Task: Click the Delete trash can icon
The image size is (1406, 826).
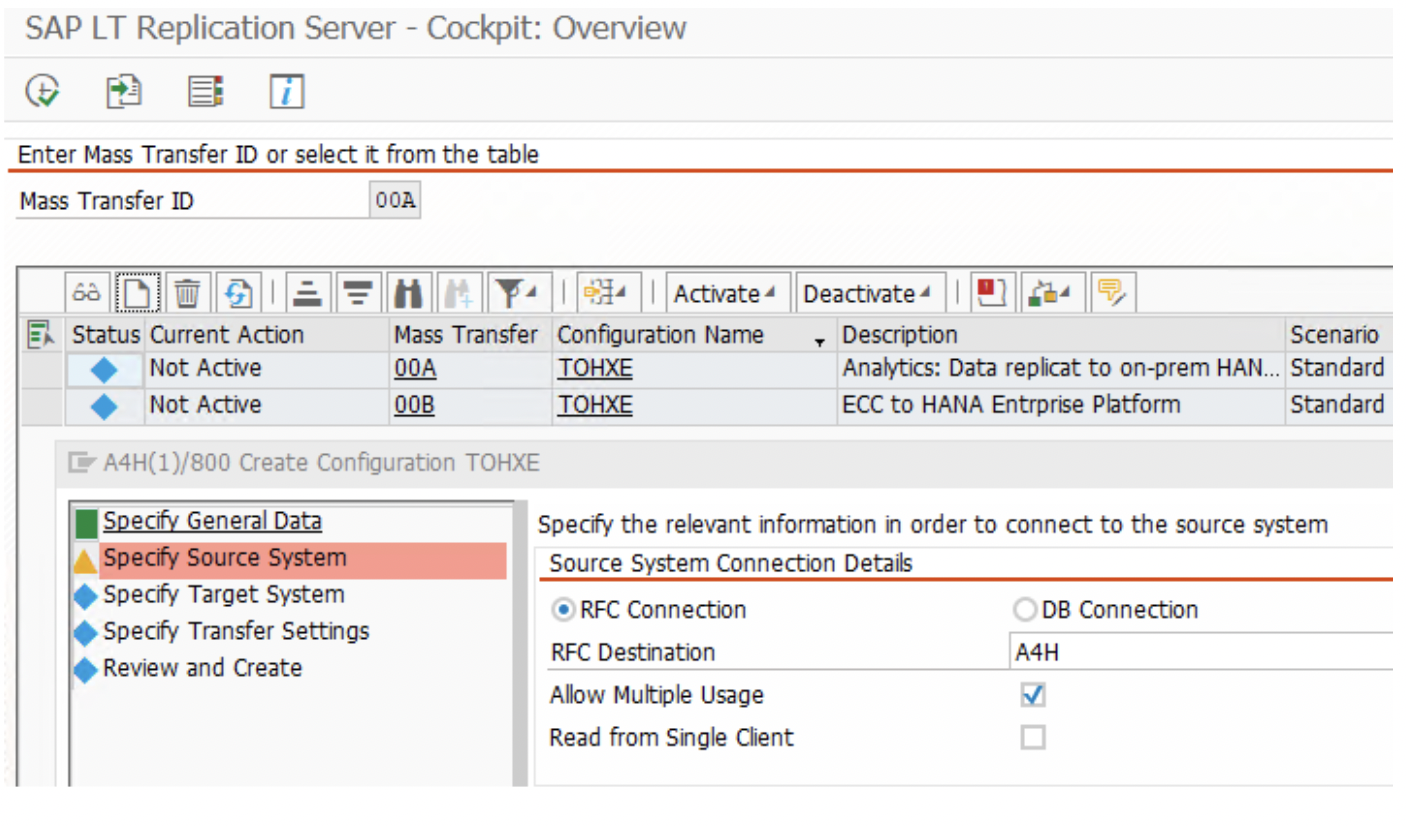Action: 187,293
